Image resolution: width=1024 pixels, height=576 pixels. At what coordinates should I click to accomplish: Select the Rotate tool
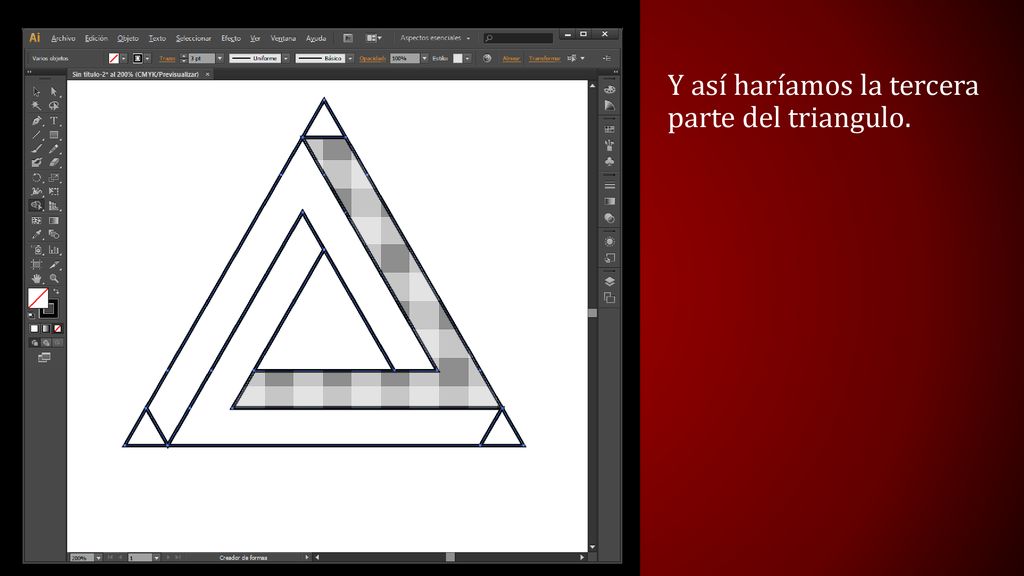[x=37, y=178]
